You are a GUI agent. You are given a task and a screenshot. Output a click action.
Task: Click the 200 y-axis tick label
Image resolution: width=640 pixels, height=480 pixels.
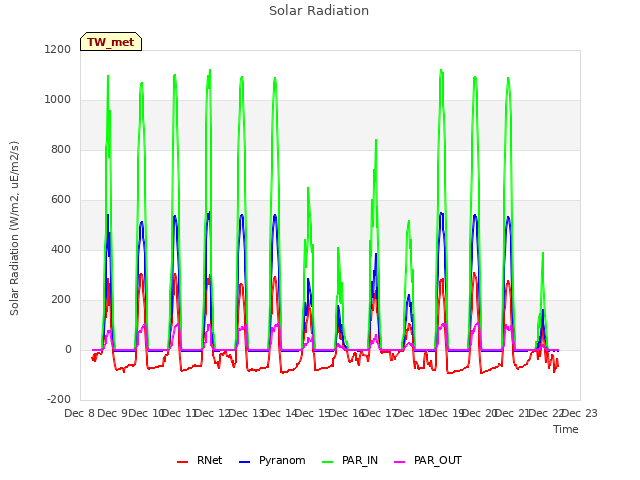61,300
